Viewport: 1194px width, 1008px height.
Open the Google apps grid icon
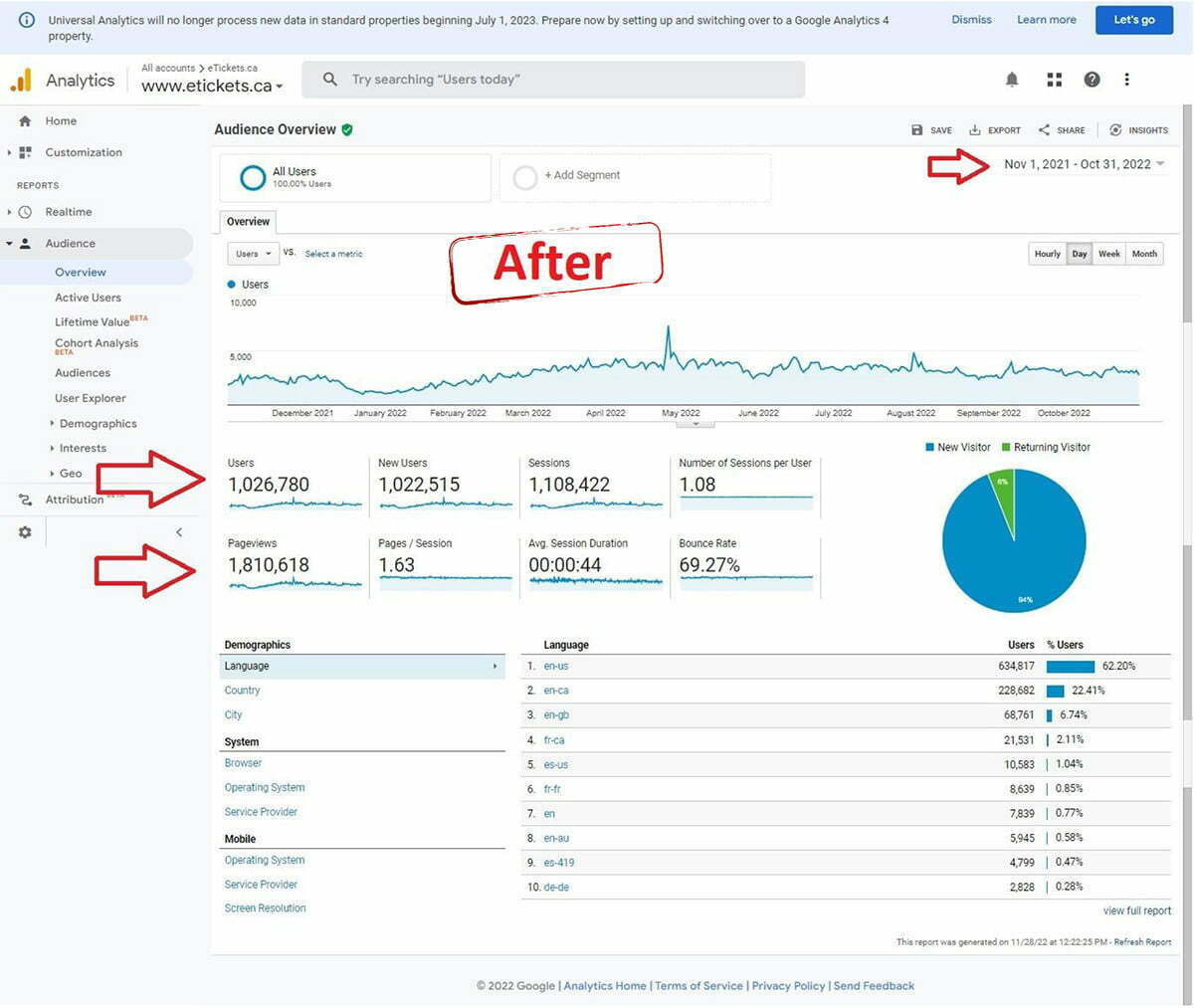[1054, 80]
